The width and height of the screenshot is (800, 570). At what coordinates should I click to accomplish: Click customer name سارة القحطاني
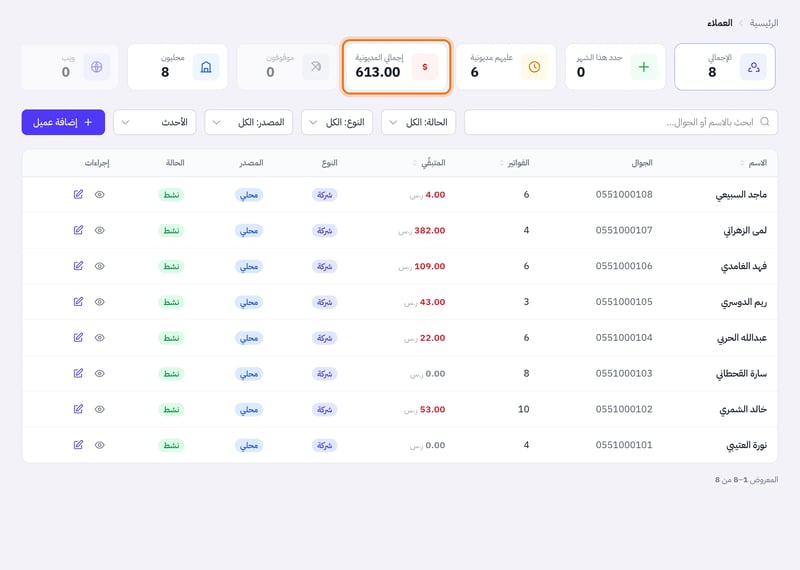coord(741,374)
